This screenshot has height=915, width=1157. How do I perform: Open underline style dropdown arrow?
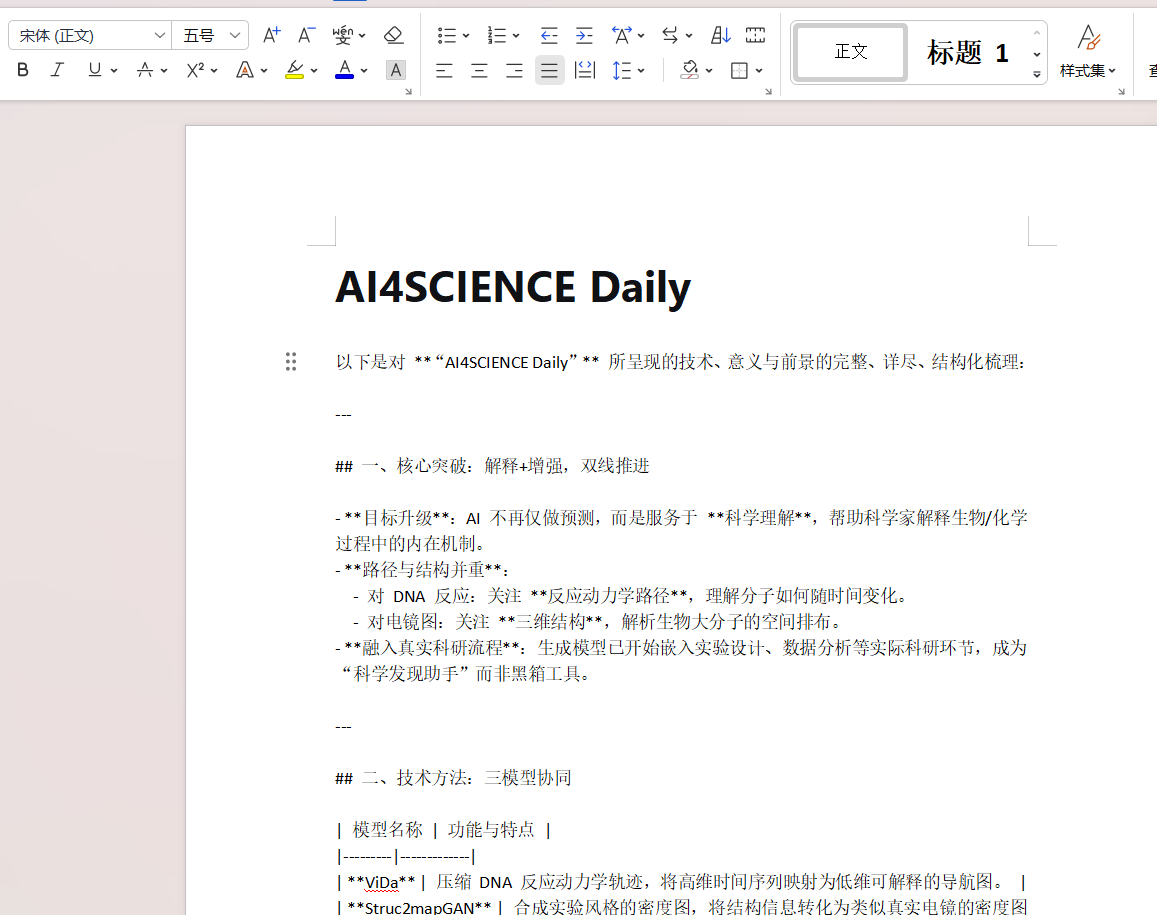114,71
